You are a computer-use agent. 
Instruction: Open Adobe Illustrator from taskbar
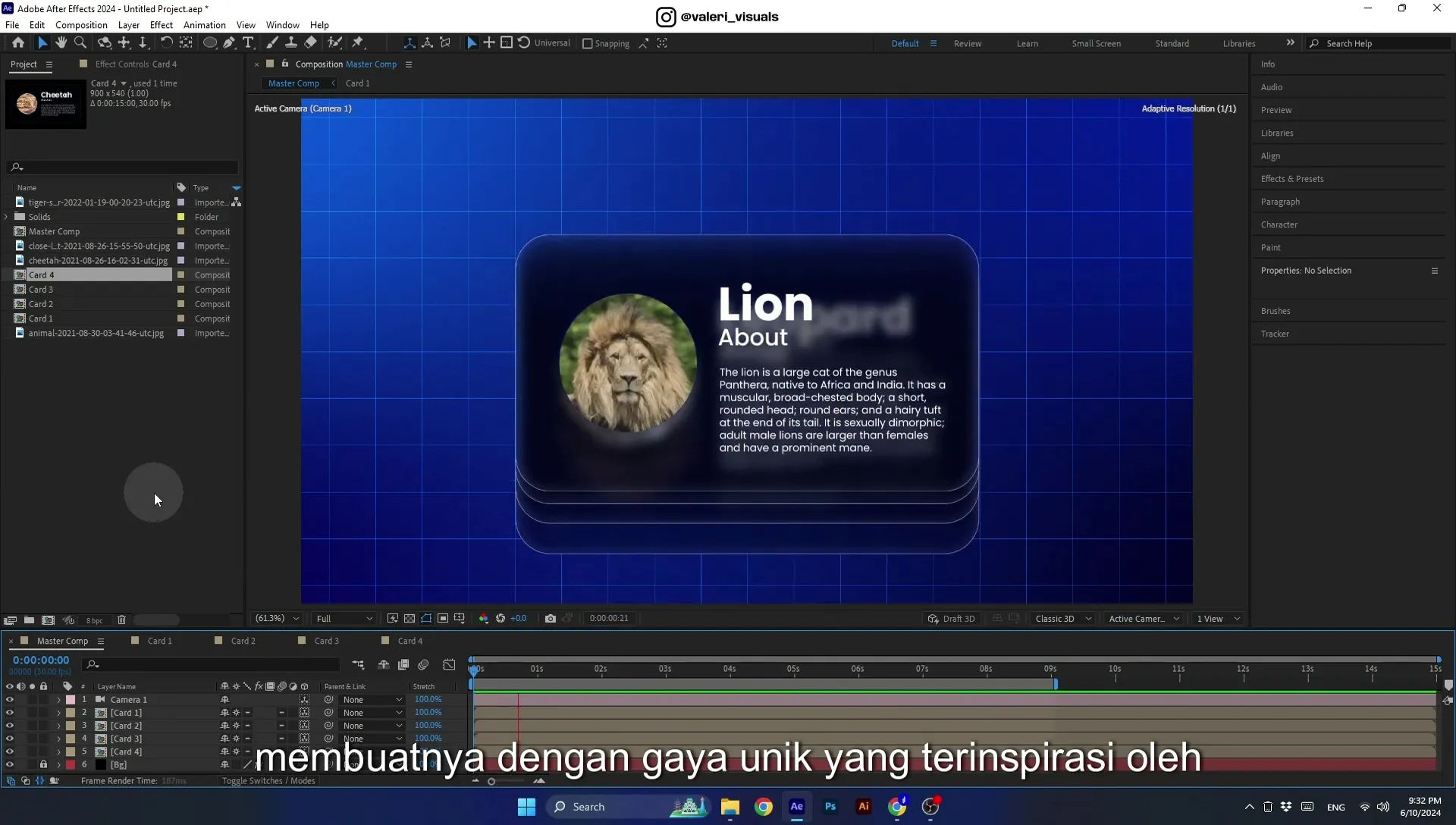point(864,807)
